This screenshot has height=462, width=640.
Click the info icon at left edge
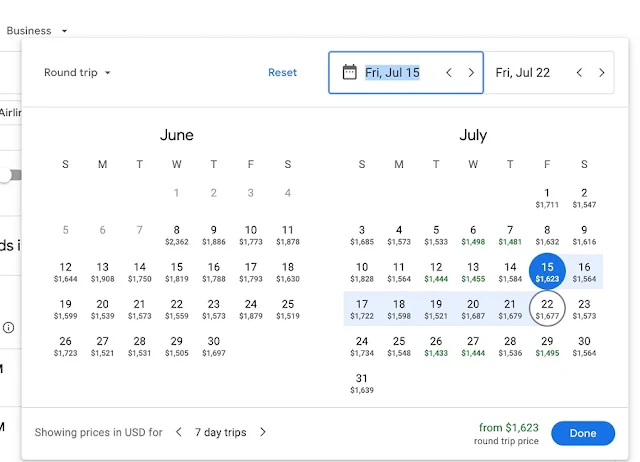point(8,327)
